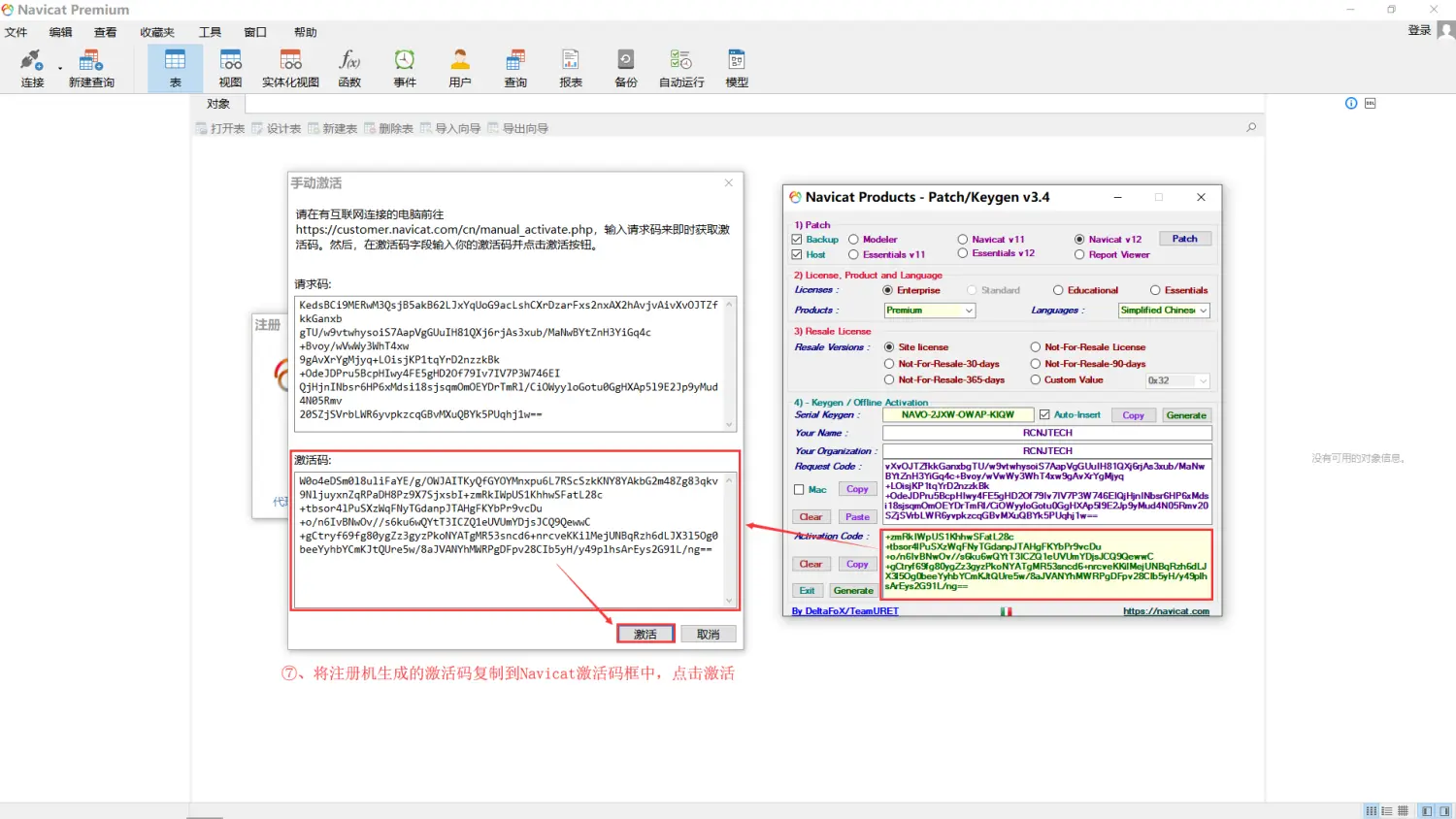Open the 编辑 (Edit) menu

(60, 32)
